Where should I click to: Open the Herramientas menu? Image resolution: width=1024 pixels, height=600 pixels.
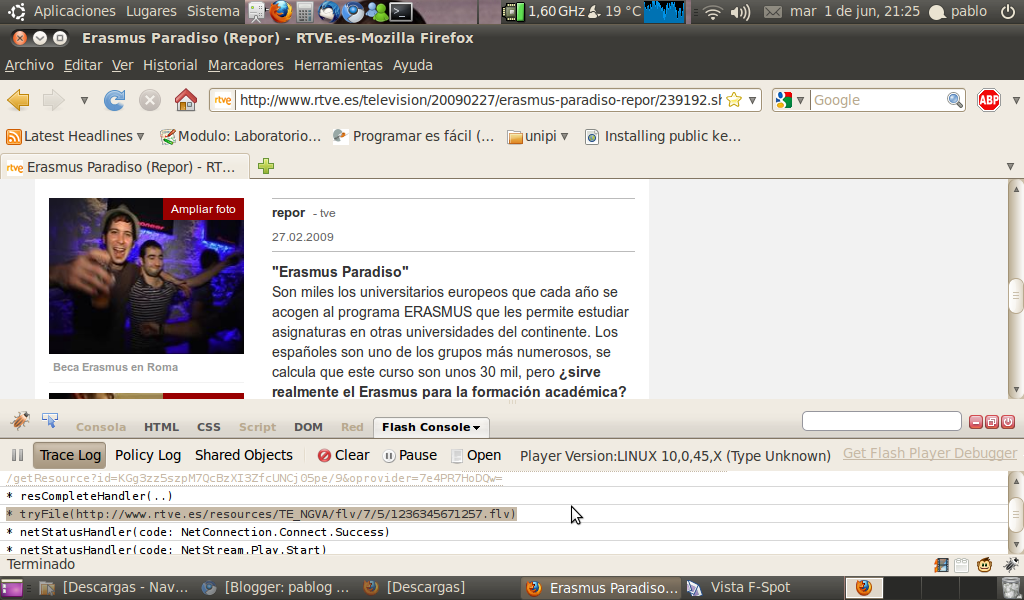(x=338, y=65)
